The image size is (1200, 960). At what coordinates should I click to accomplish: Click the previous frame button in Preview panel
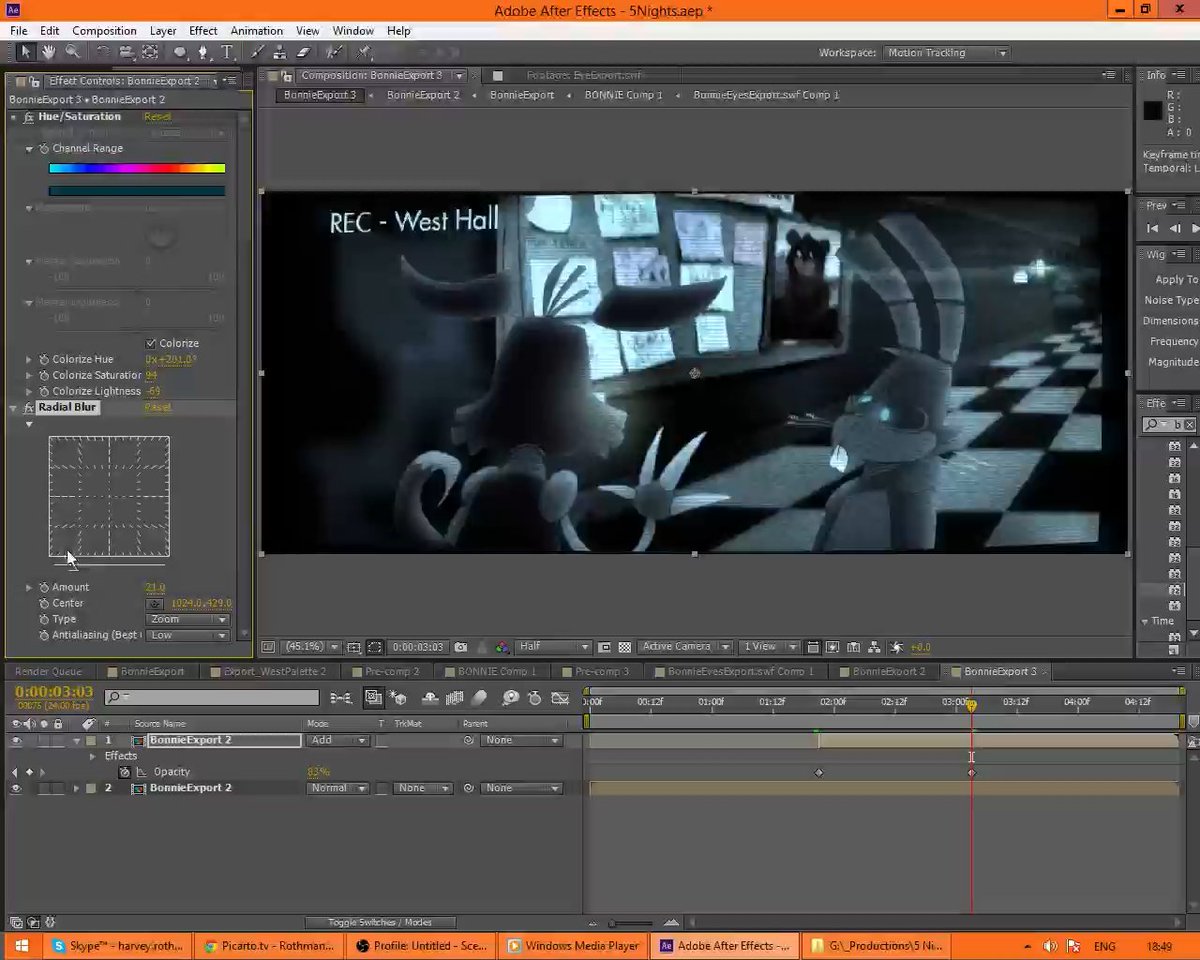pos(1175,228)
